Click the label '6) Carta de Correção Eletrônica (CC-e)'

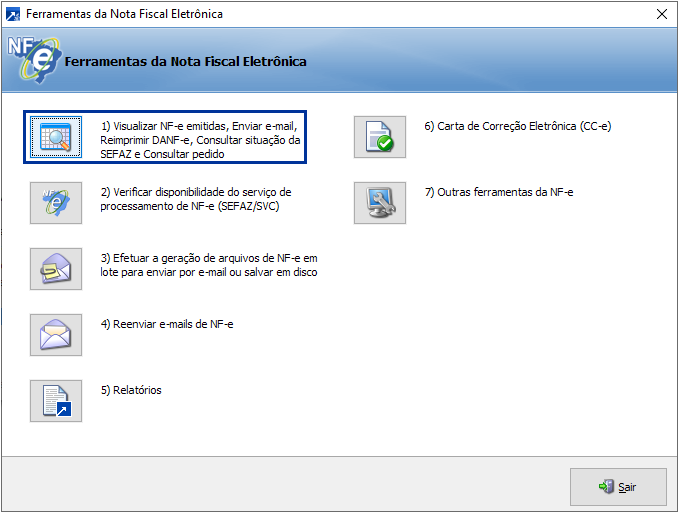click(517, 126)
